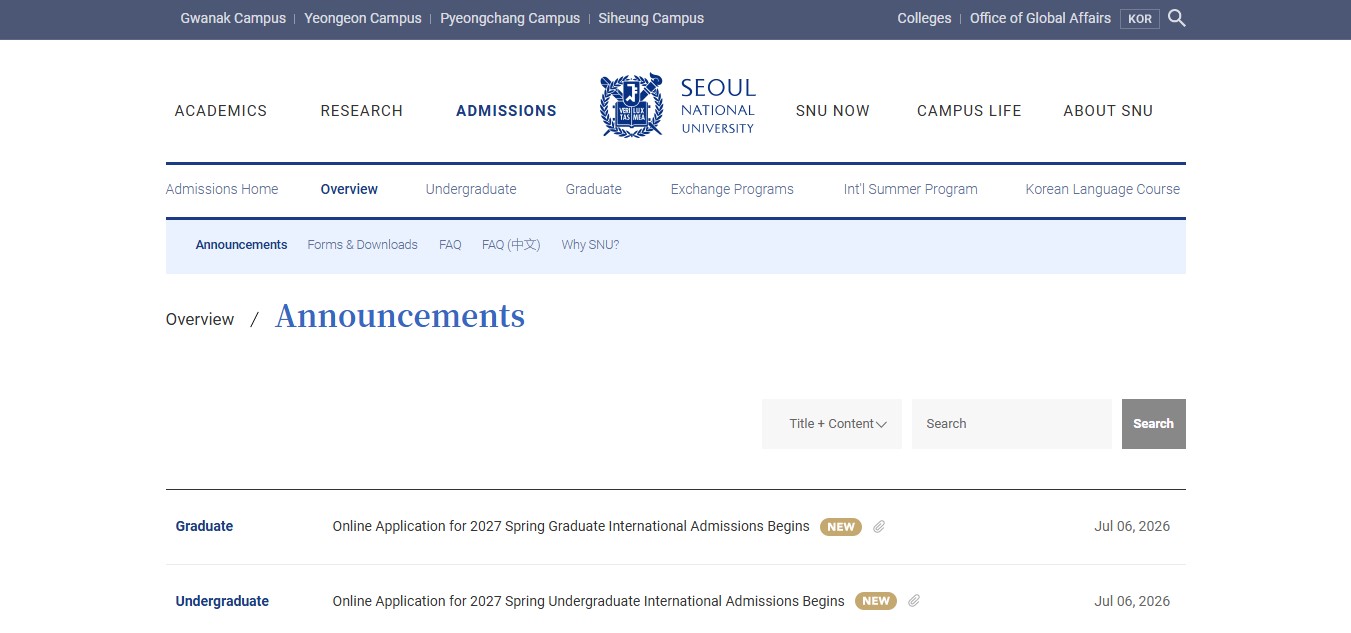The height and width of the screenshot is (633, 1351).
Task: Open 2027 Spring Graduate International Admissions announcement
Action: click(x=571, y=527)
